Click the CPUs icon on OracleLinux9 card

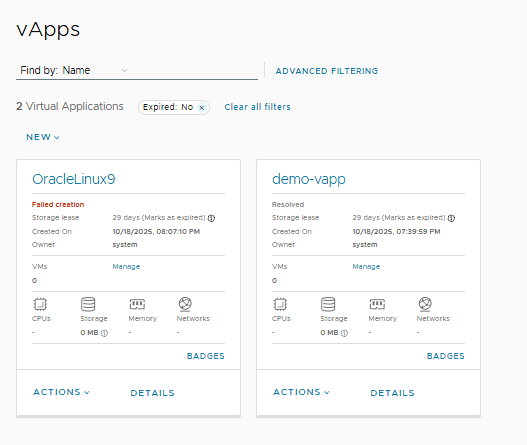pos(40,304)
